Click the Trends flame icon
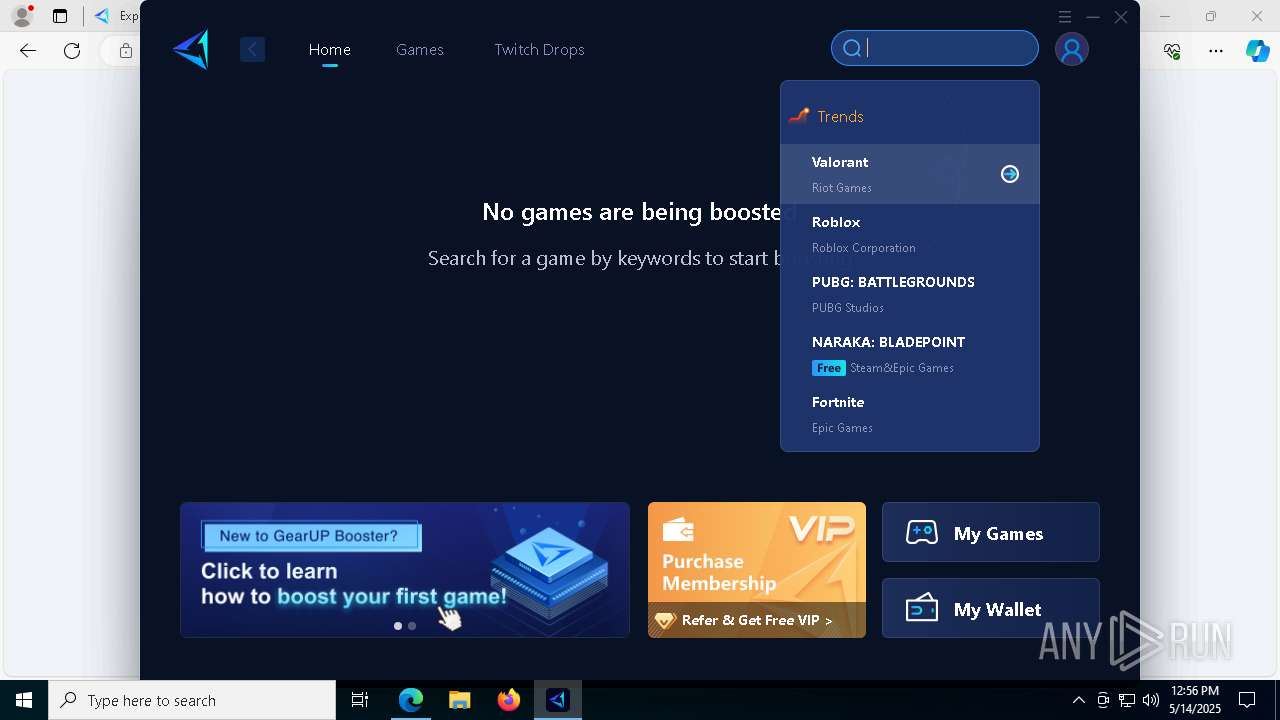Image resolution: width=1280 pixels, height=720 pixels. 798,116
